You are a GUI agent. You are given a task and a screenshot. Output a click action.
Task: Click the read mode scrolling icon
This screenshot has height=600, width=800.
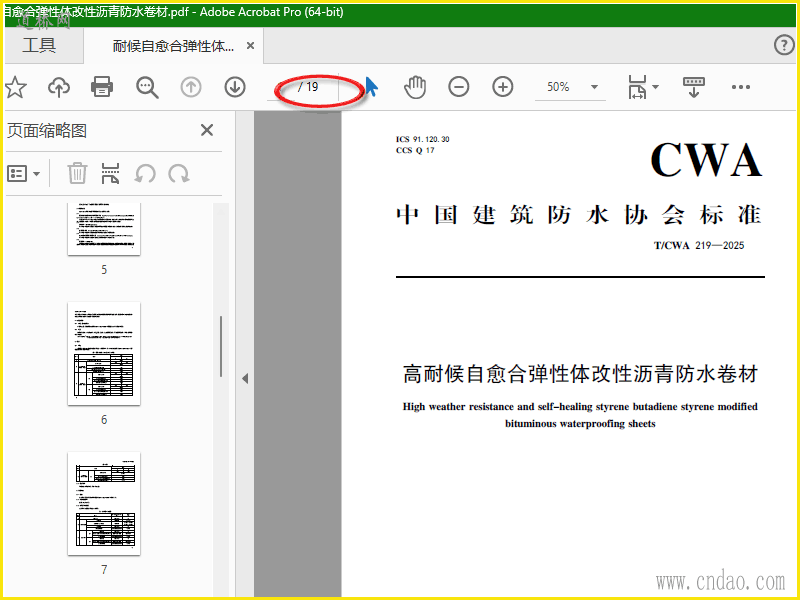693,87
